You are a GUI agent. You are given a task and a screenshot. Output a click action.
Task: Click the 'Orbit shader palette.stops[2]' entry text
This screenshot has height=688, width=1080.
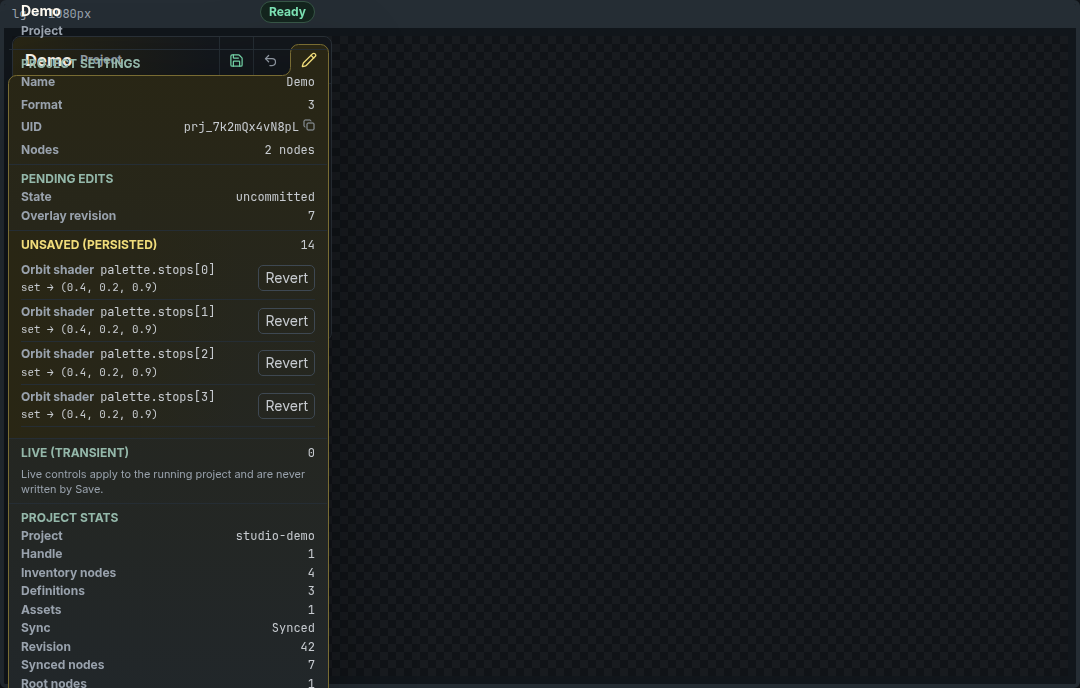(118, 354)
